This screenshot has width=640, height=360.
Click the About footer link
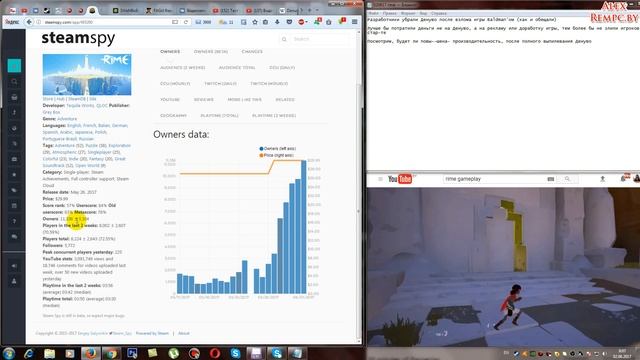184,333
